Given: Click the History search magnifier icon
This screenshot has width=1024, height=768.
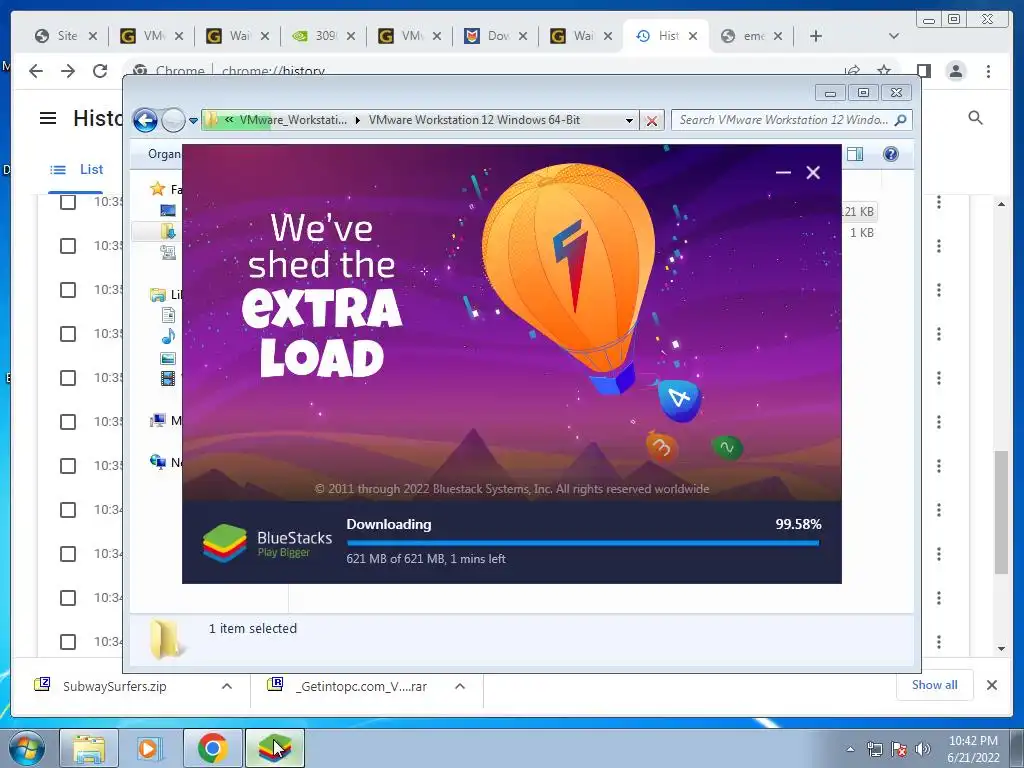Looking at the screenshot, I should coord(976,118).
